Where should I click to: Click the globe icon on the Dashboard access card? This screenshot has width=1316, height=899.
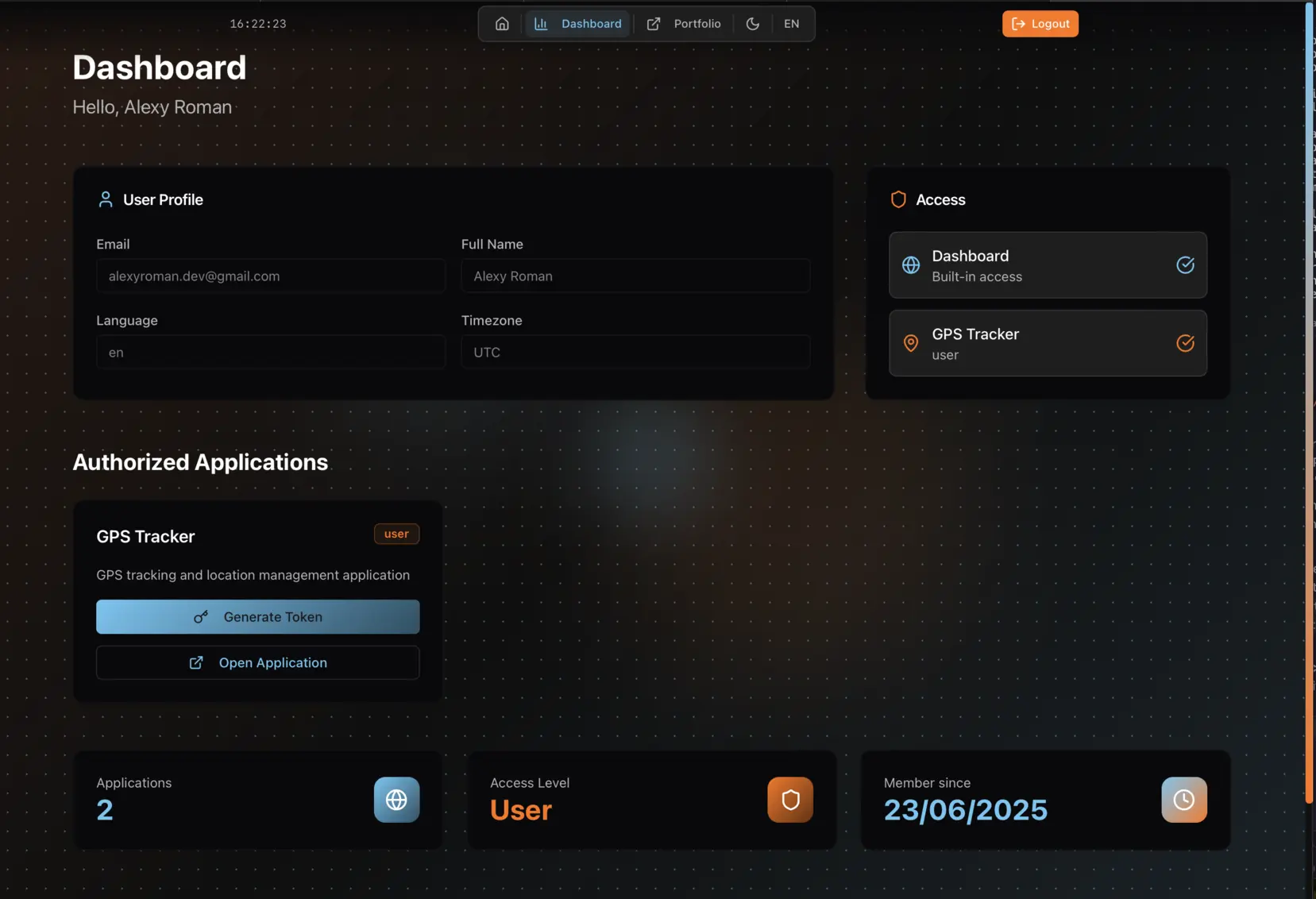click(x=911, y=265)
